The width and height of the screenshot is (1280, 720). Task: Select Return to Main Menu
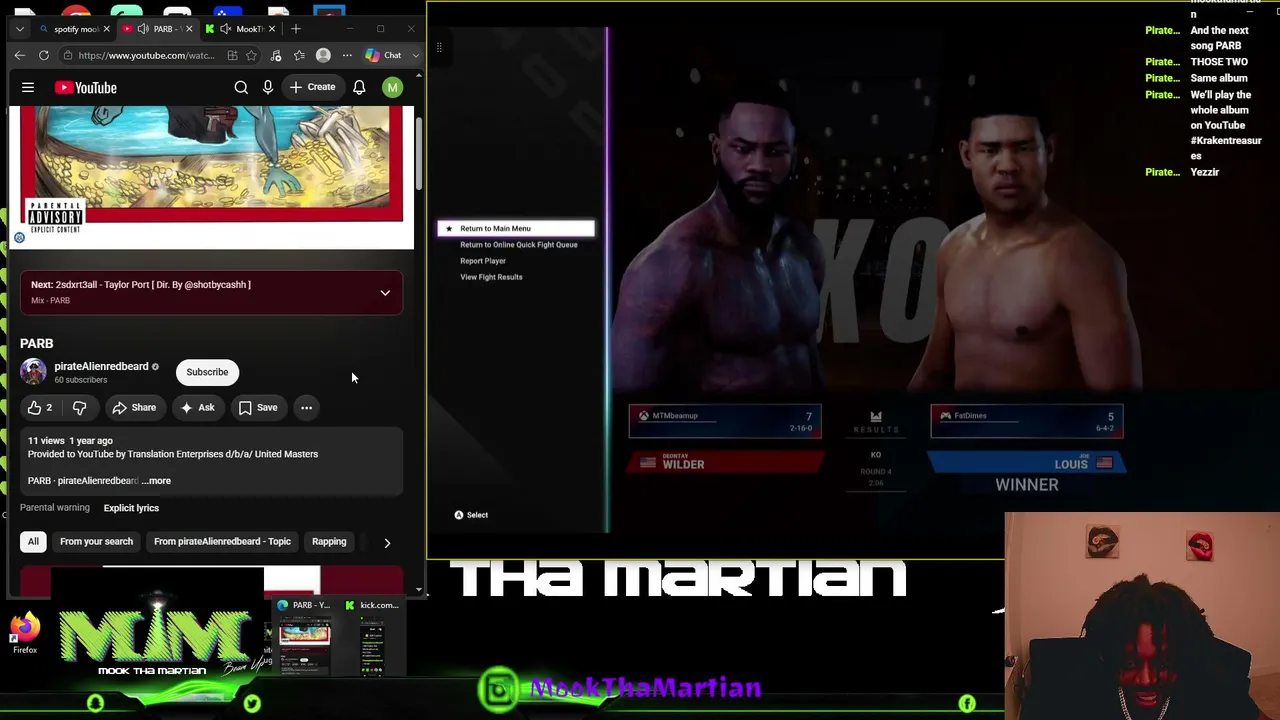pyautogui.click(x=516, y=229)
